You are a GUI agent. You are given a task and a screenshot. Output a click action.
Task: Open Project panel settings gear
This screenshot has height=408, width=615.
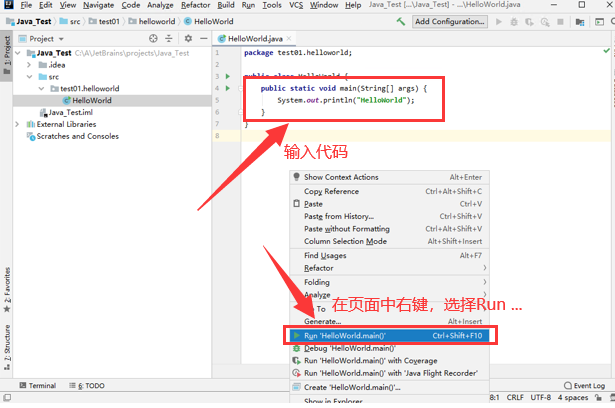click(188, 38)
